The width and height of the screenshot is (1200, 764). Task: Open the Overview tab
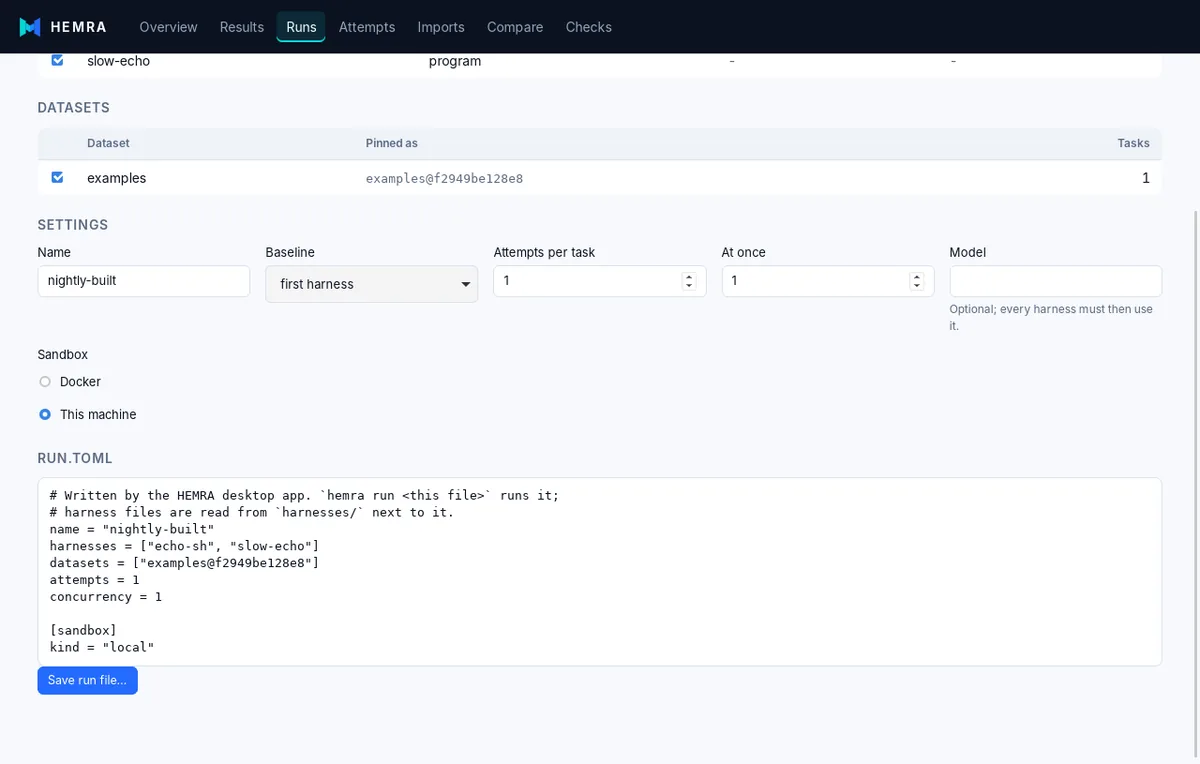(x=168, y=27)
